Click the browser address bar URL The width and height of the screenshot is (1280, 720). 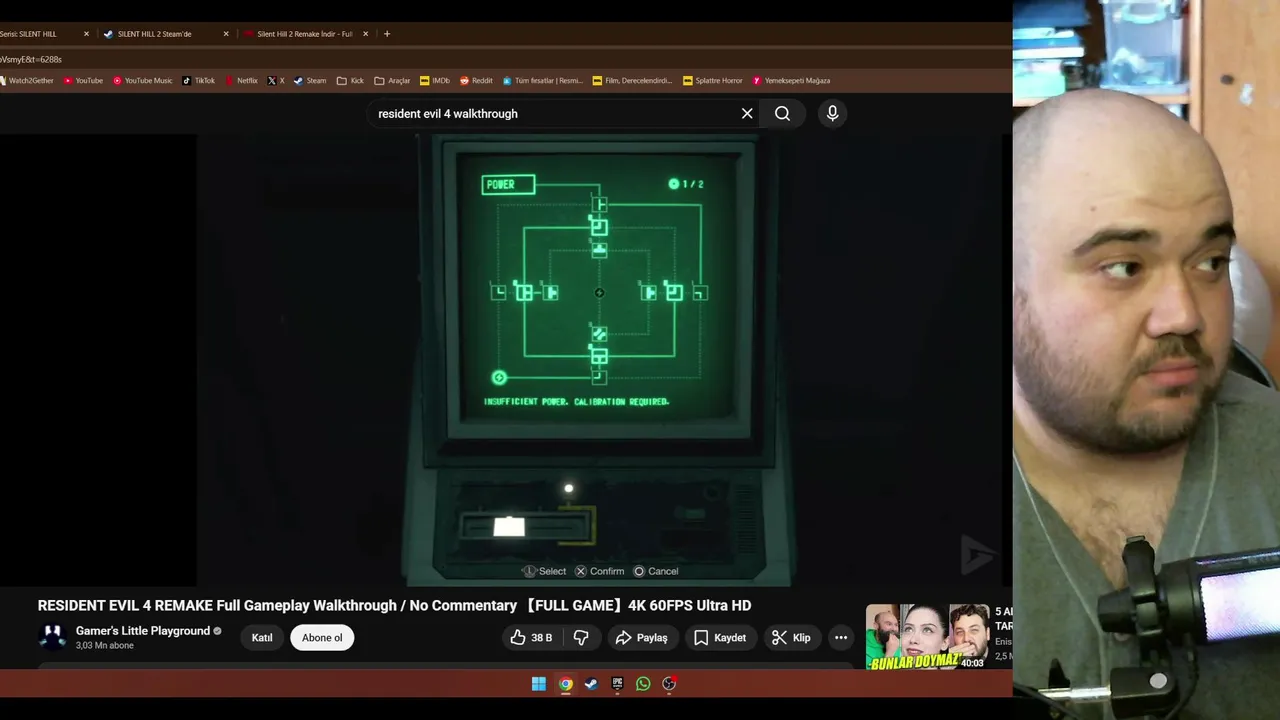coord(31,59)
